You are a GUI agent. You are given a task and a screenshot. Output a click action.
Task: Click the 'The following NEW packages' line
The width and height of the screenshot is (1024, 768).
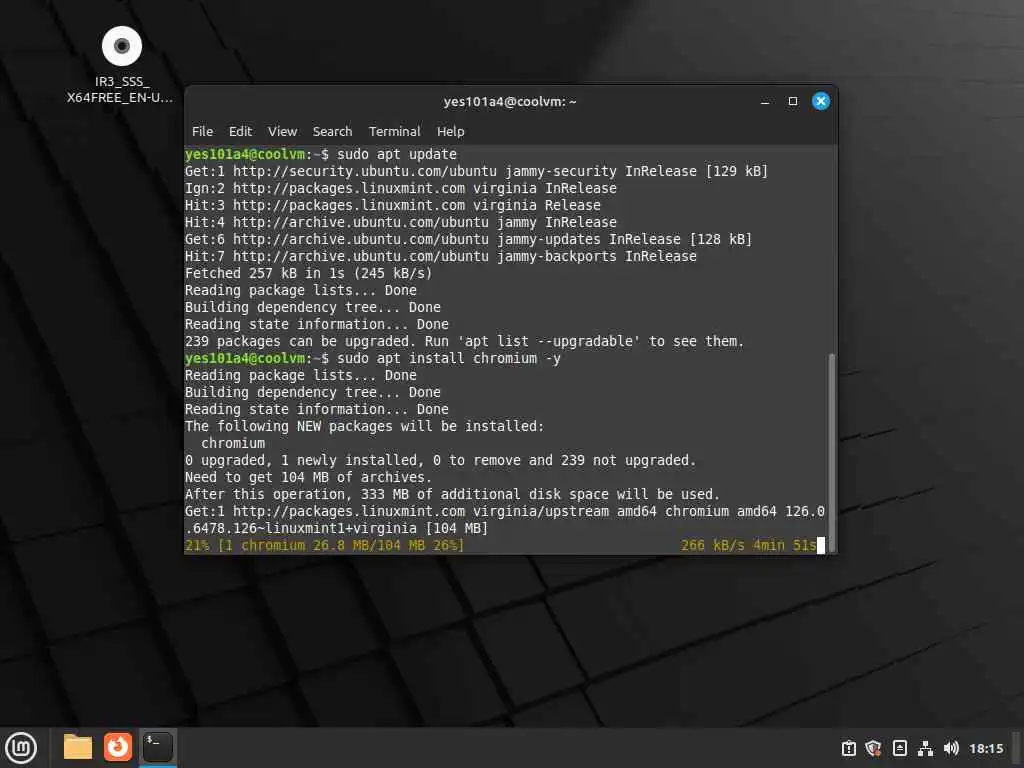(364, 426)
